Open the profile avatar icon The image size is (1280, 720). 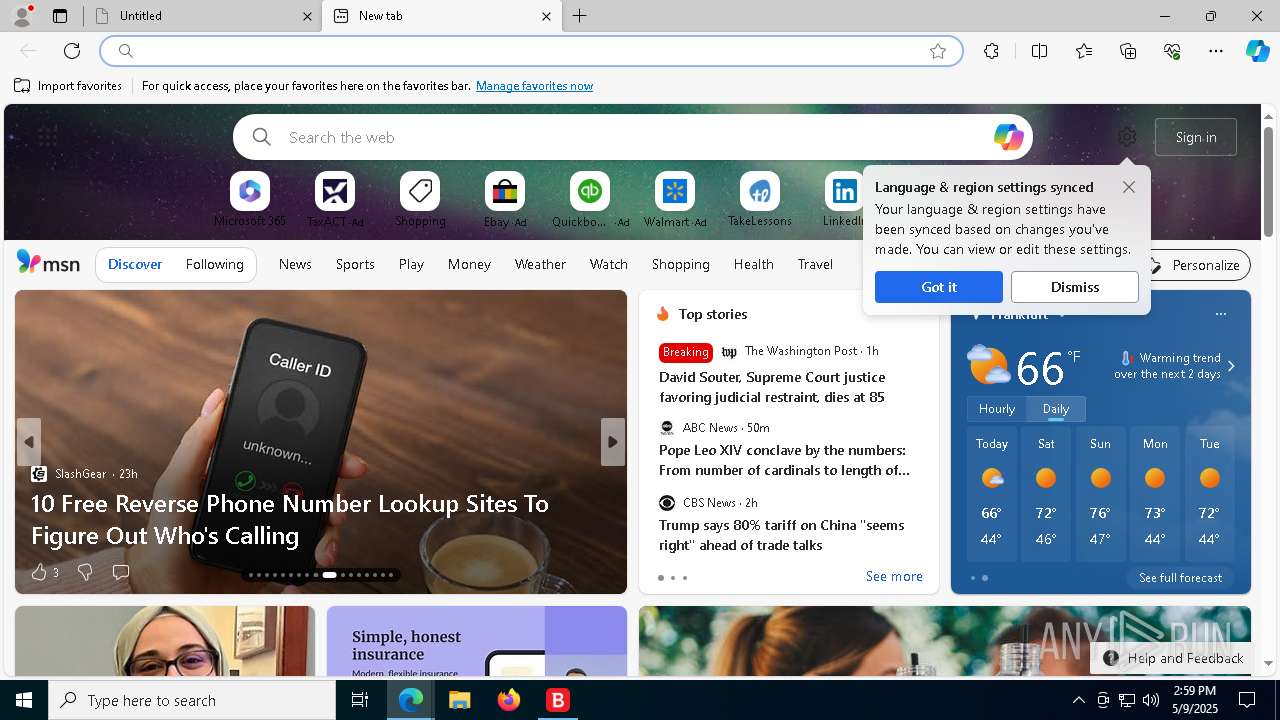coord(21,16)
